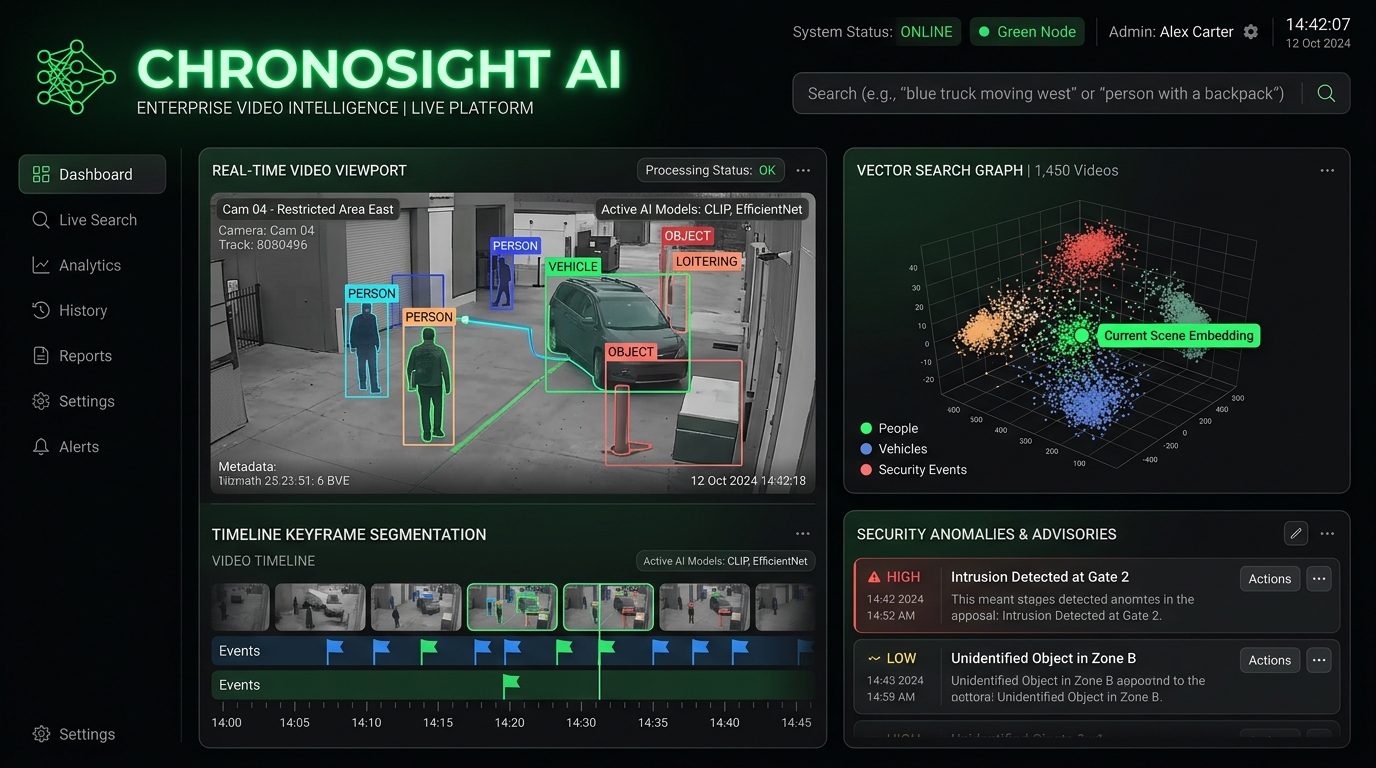Click the red HIGH severity warning icon
Viewport: 1376px width, 768px height.
[x=874, y=577]
